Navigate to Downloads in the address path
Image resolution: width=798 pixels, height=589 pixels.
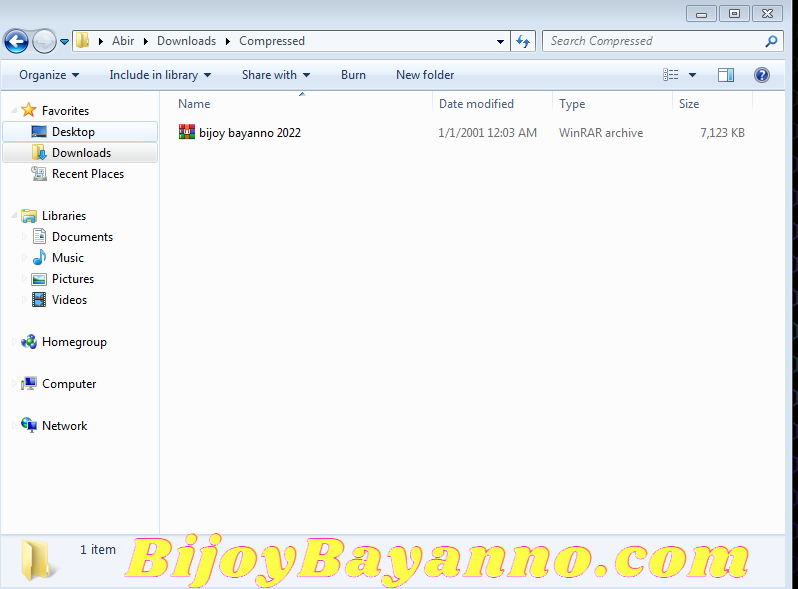point(186,41)
